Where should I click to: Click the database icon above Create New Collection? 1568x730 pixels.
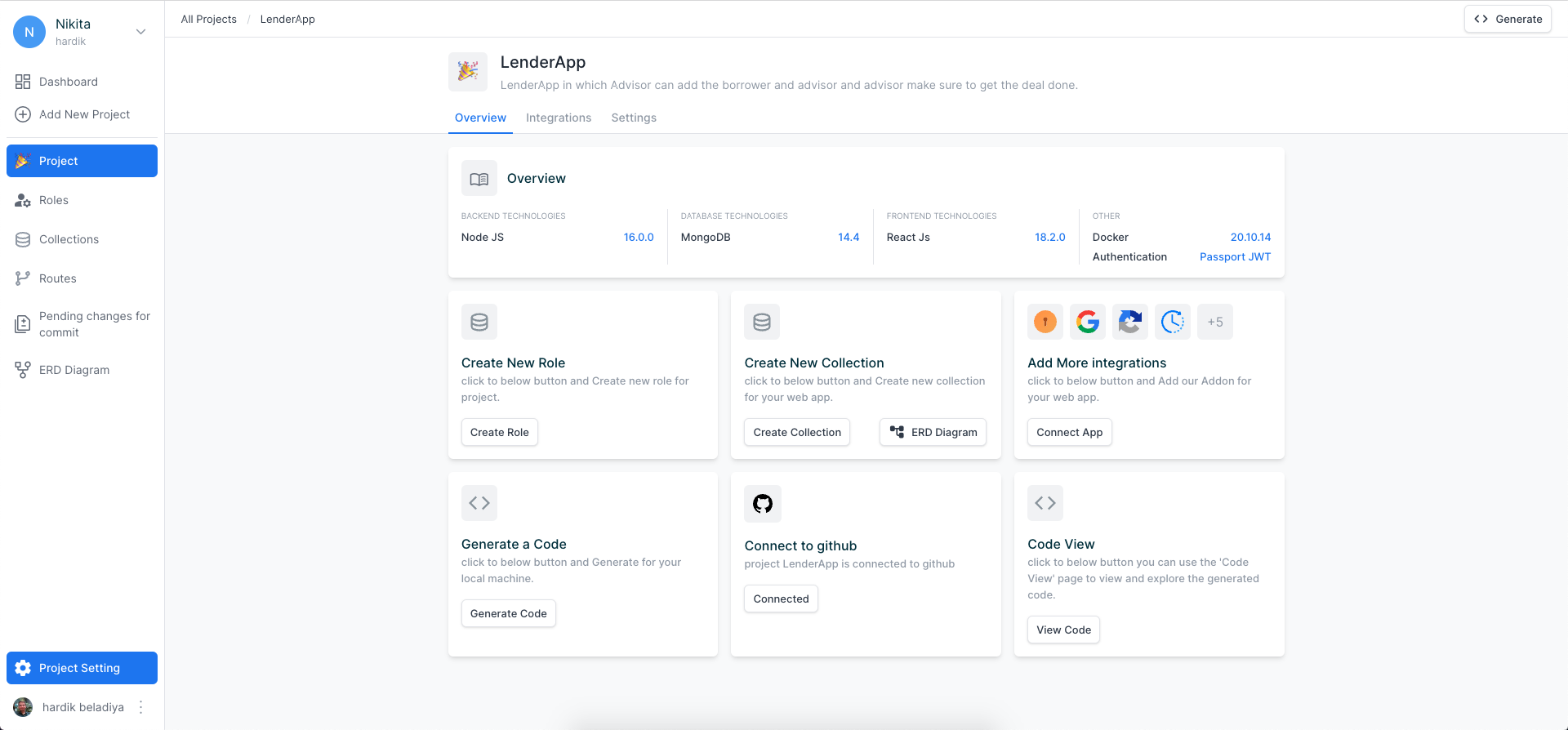[762, 322]
